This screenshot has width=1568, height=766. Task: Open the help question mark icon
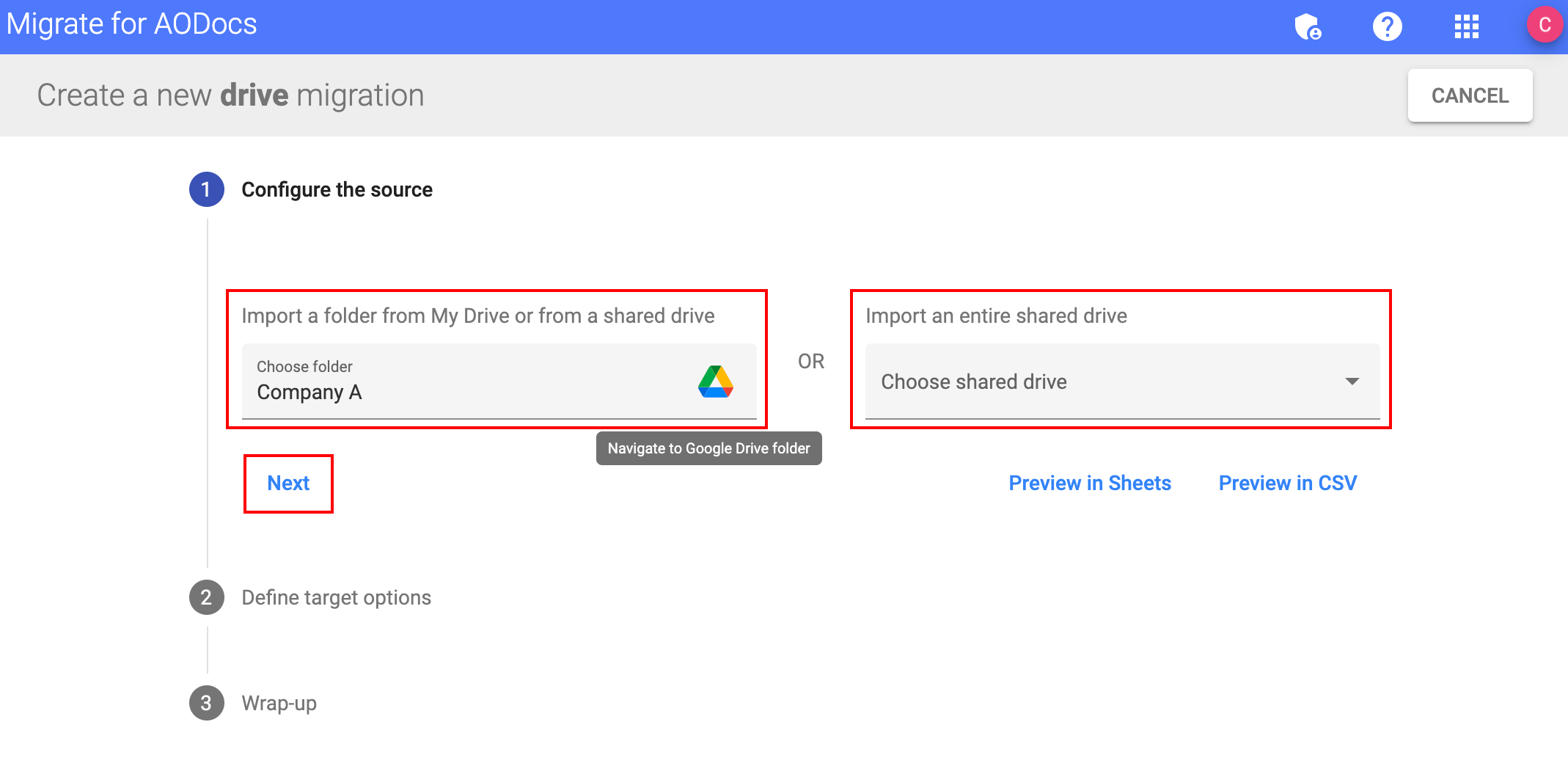click(1387, 26)
